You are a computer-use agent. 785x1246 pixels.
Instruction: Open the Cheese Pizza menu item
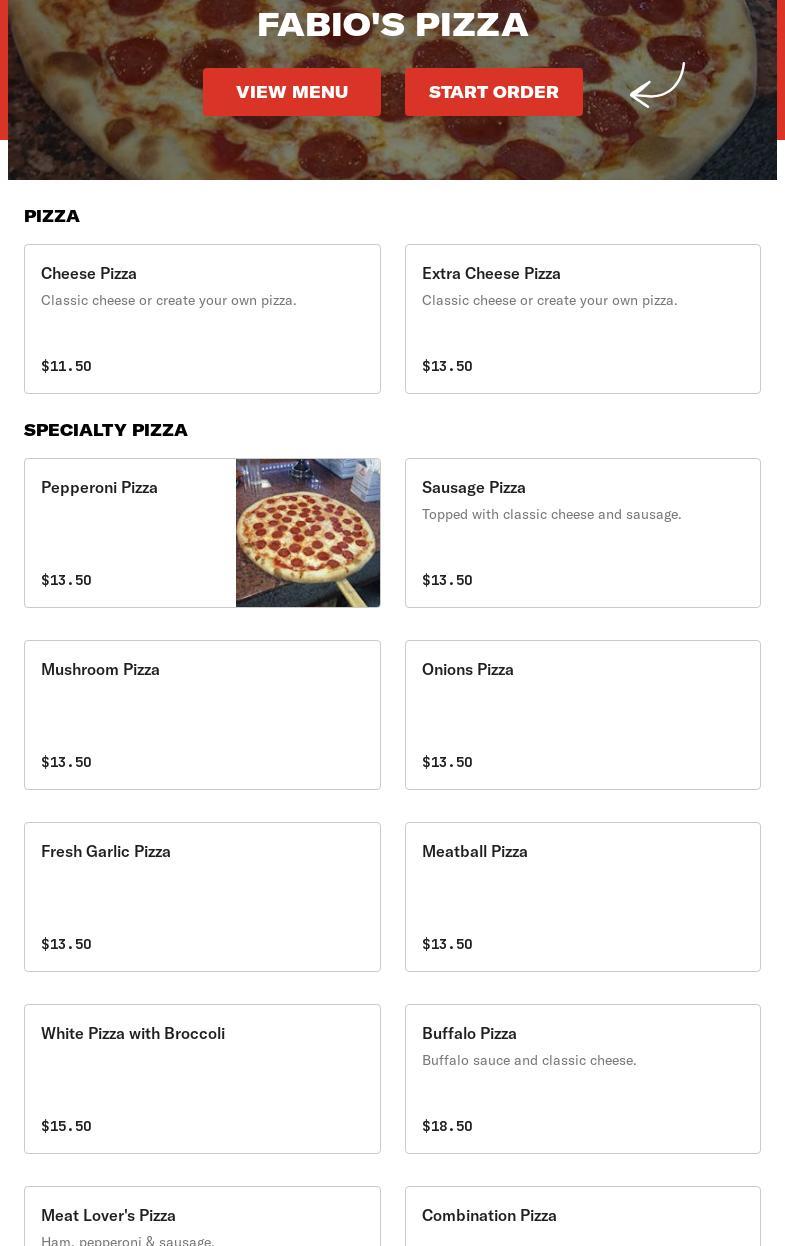(202, 318)
